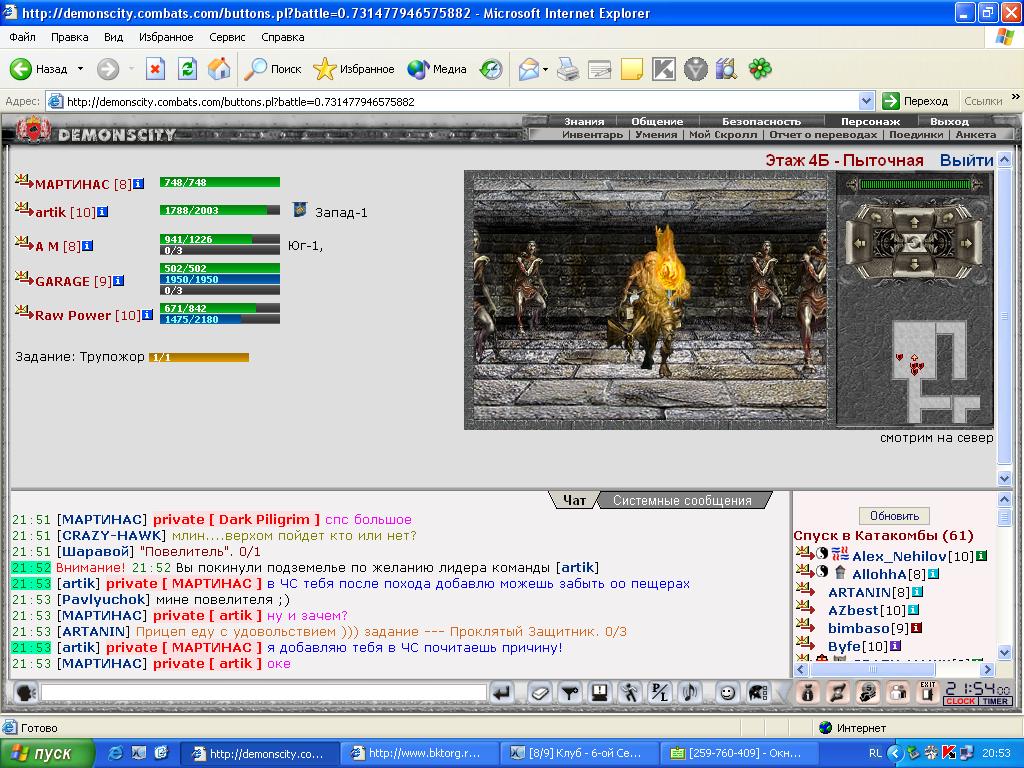This screenshot has width=1024, height=768.
Task: Click the left arrow on dungeon navigation pad
Action: 861,242
